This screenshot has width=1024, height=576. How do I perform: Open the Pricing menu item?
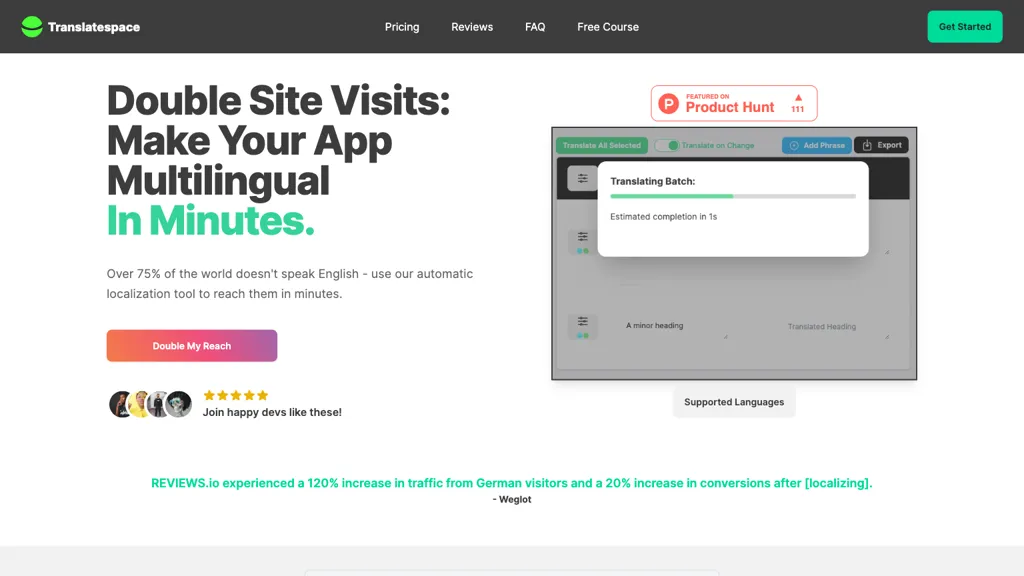tap(402, 27)
